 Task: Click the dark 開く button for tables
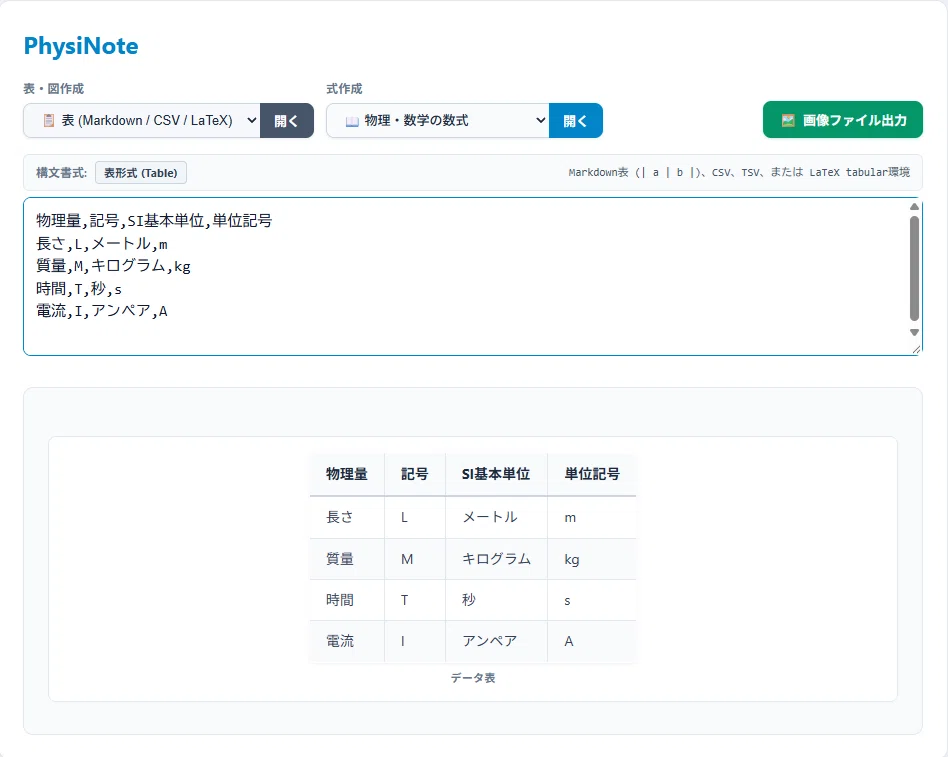[x=287, y=120]
